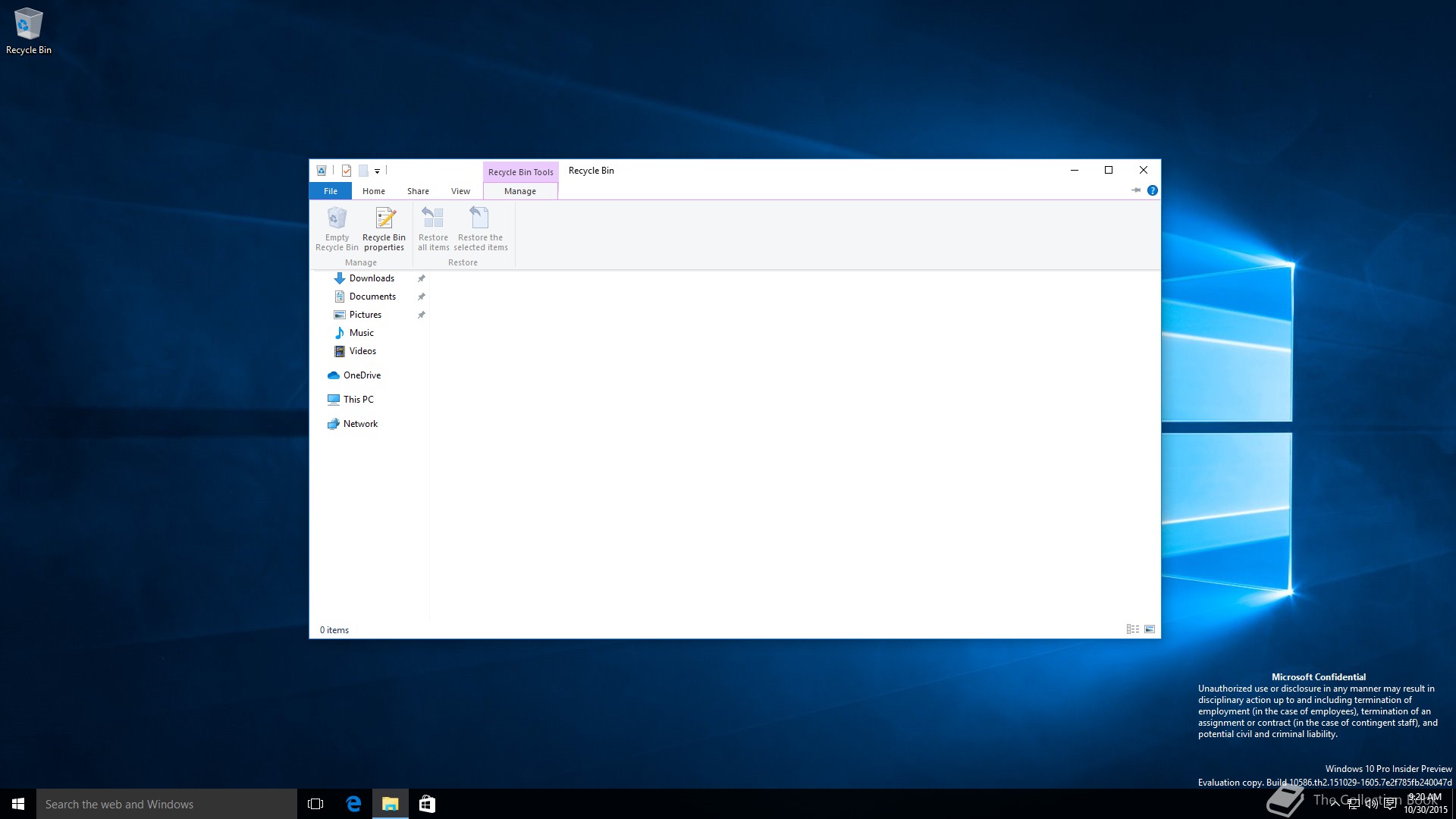Click the Recycle Bin system icon in title bar
The width and height of the screenshot is (1456, 819).
click(x=322, y=171)
